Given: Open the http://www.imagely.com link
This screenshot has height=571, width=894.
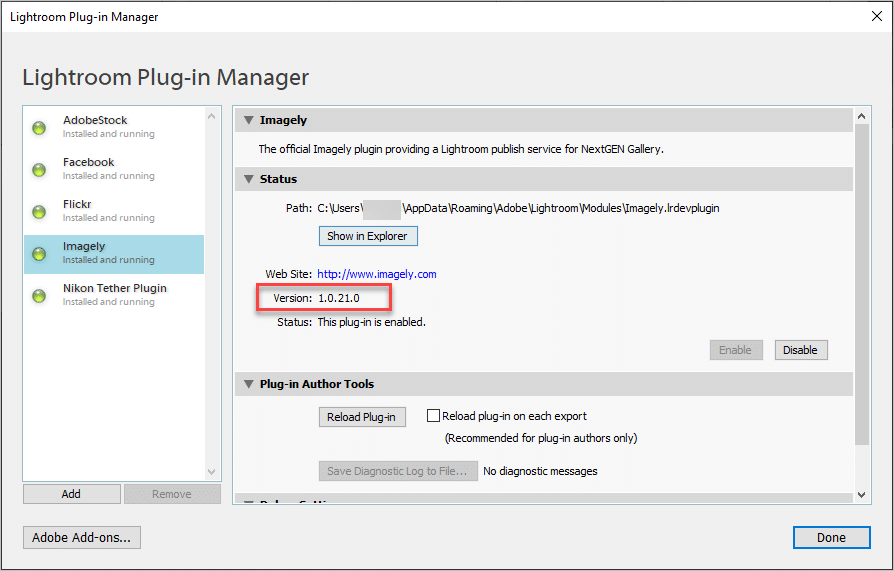Looking at the screenshot, I should point(377,274).
